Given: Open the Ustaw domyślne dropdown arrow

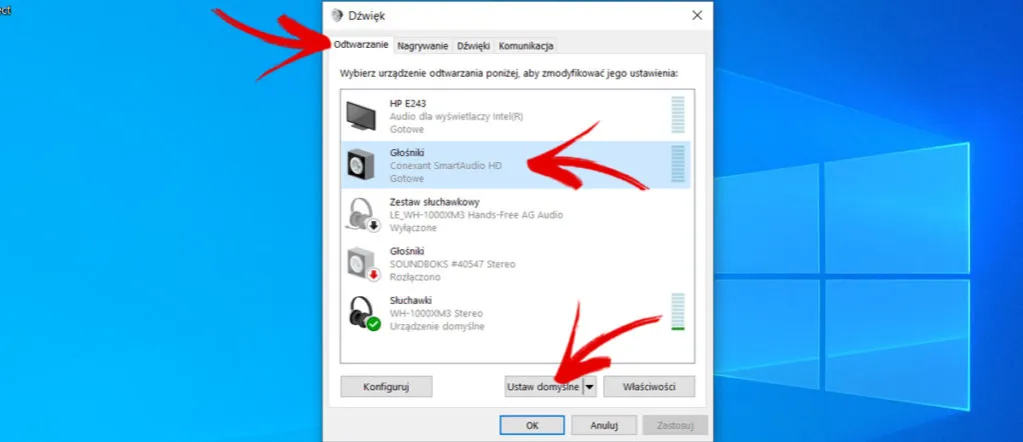Looking at the screenshot, I should (x=589, y=387).
